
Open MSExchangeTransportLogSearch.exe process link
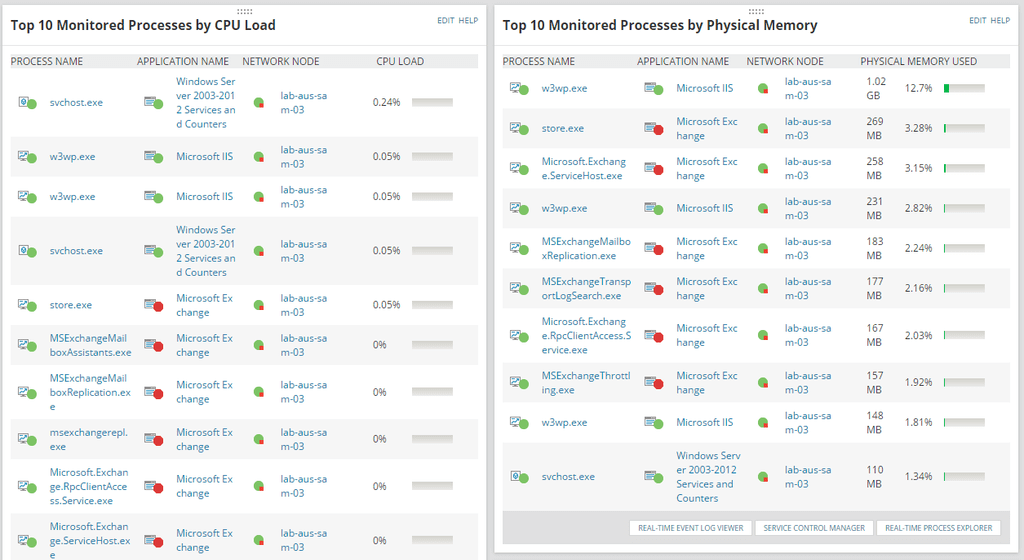[x=586, y=288]
